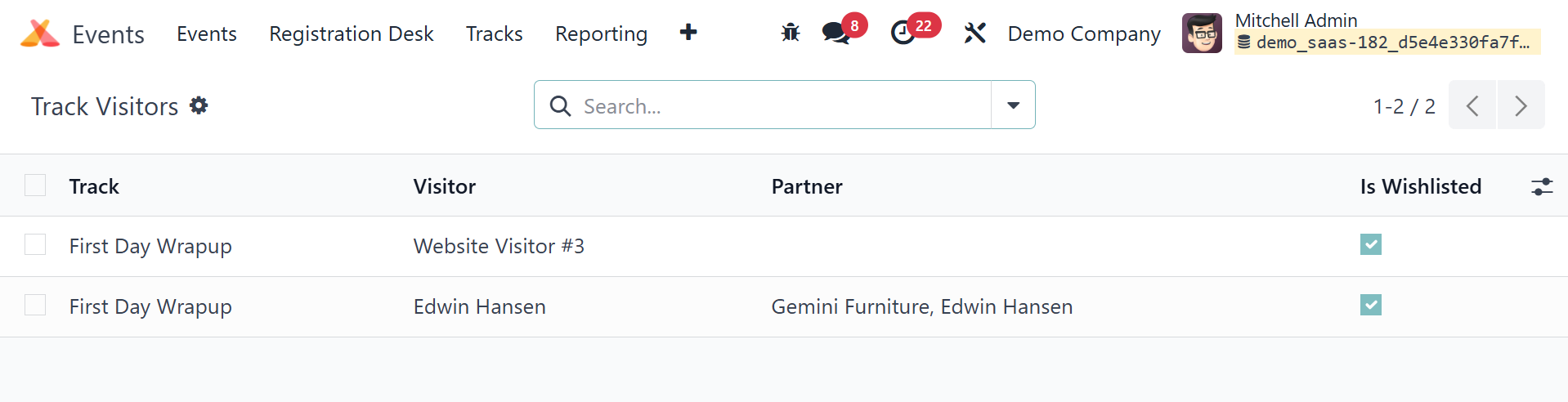Open the conversations messages icon
This screenshot has width=1568, height=402.
[x=836, y=33]
